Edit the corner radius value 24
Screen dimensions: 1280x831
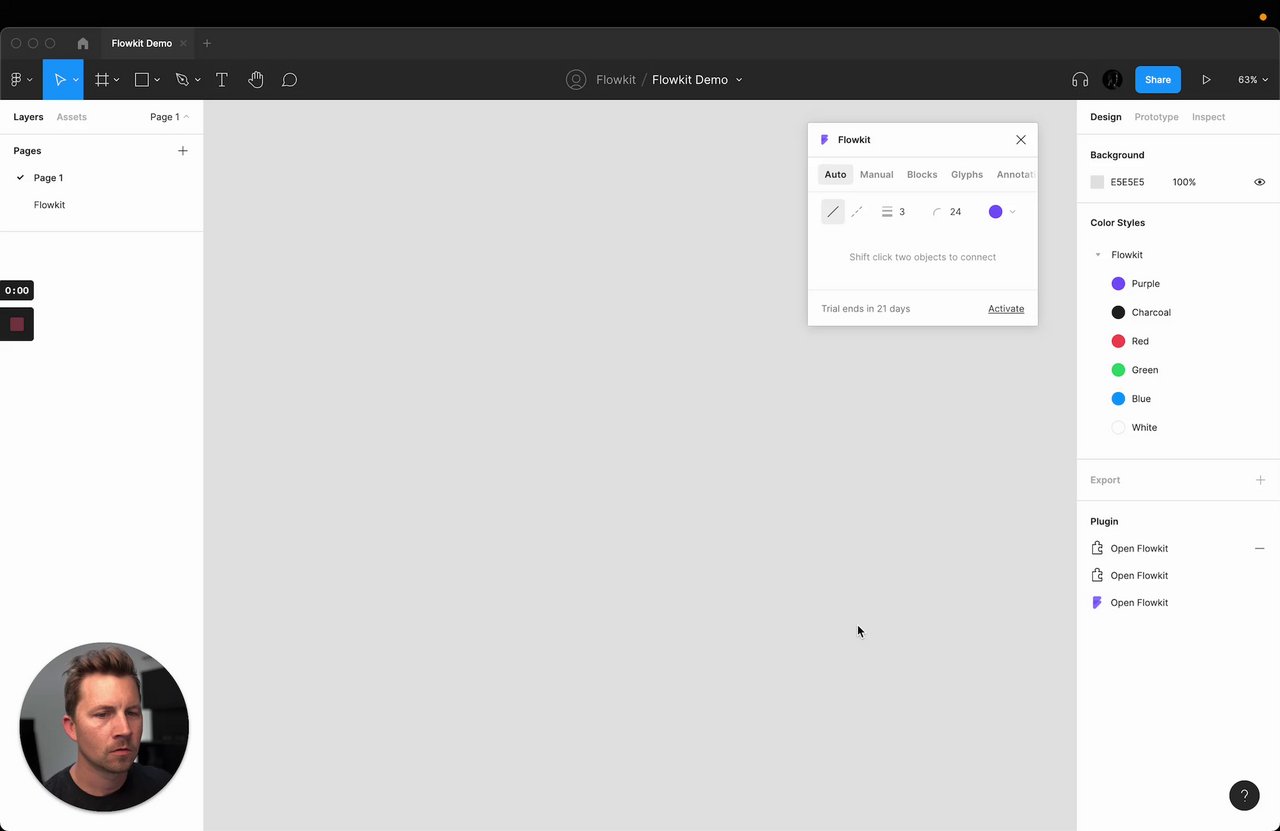[955, 212]
